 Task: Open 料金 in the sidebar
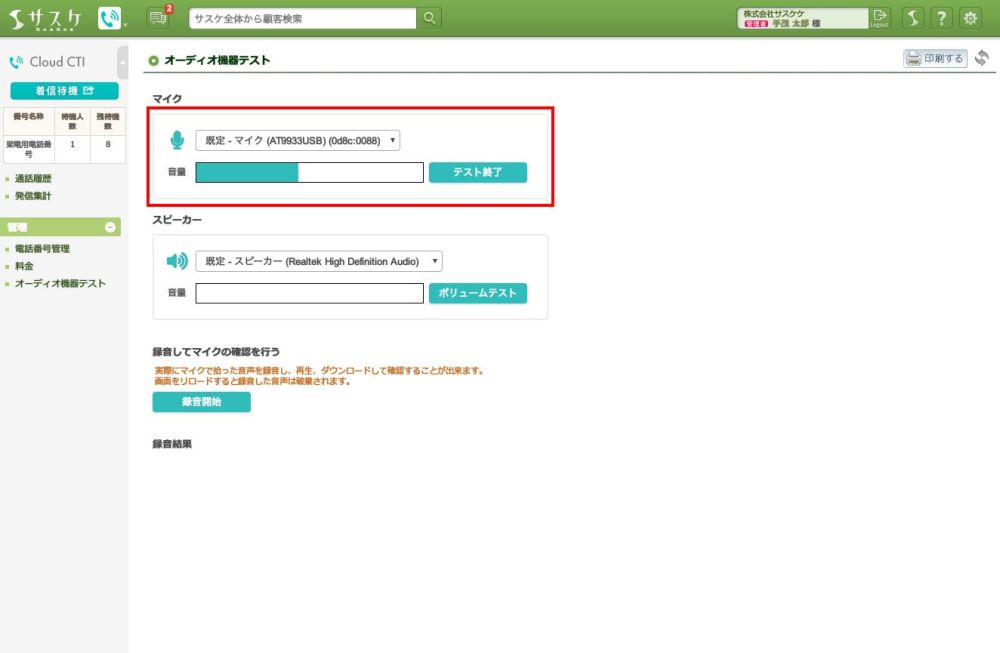[24, 266]
